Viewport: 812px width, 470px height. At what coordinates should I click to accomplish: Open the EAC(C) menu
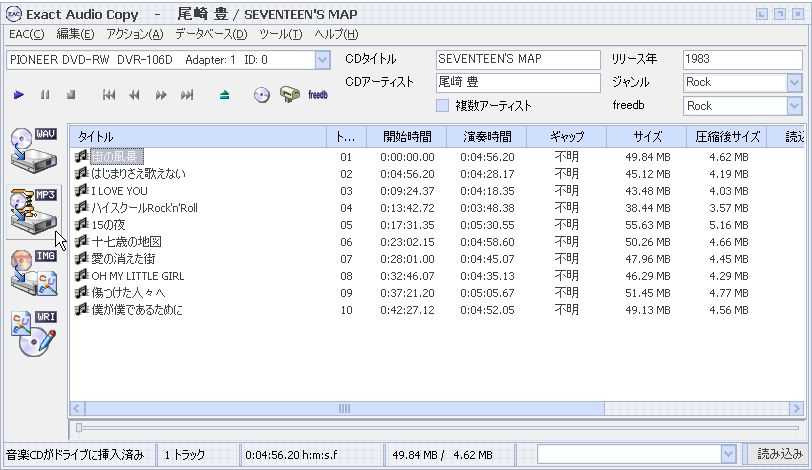coord(26,34)
